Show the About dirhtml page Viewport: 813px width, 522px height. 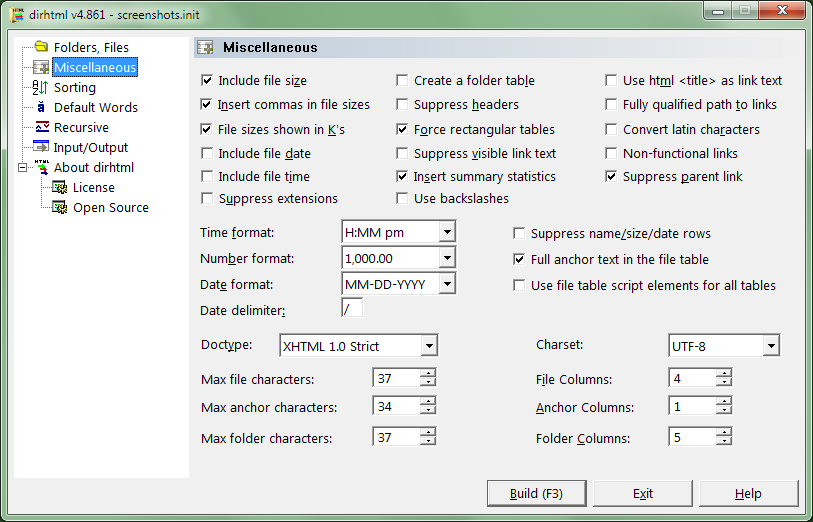tap(94, 167)
